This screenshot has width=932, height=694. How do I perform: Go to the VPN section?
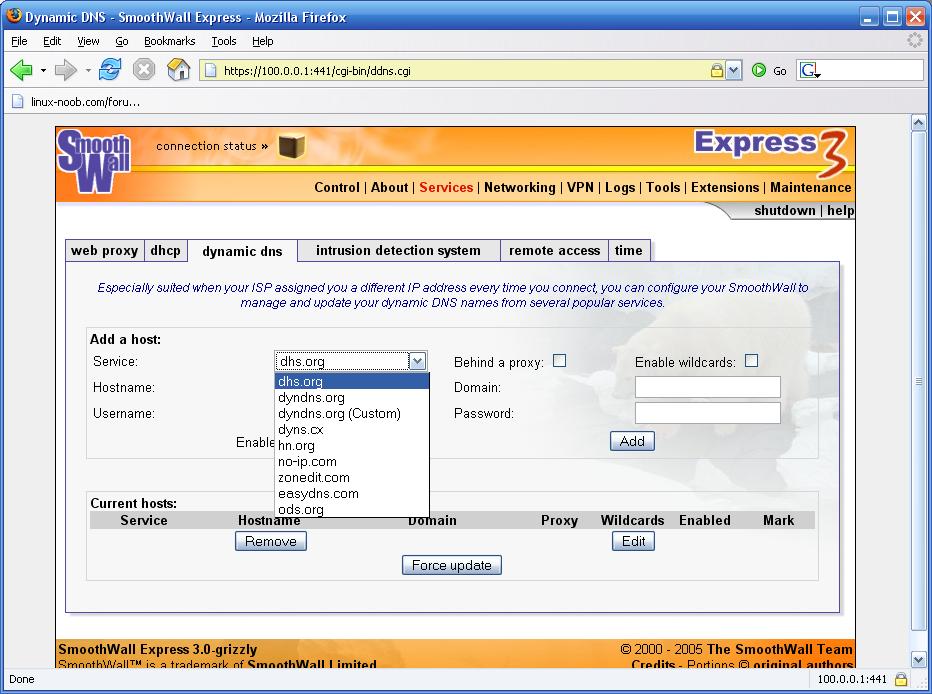point(580,187)
